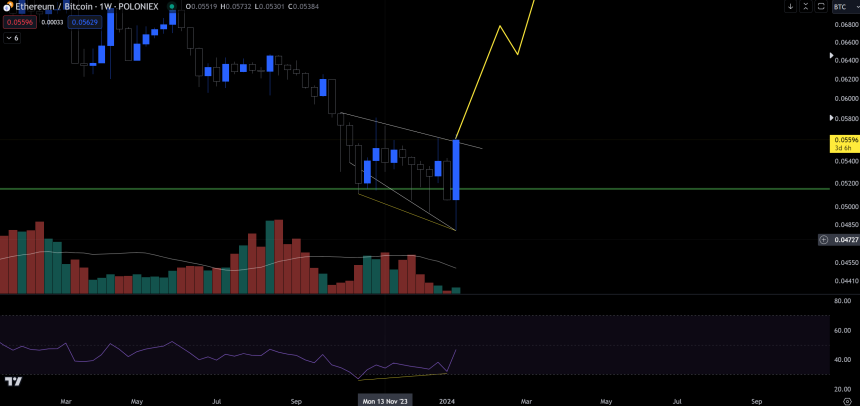The image size is (860, 406).
Task: Click the red 0.05596 sell price button
Action: 19,22
